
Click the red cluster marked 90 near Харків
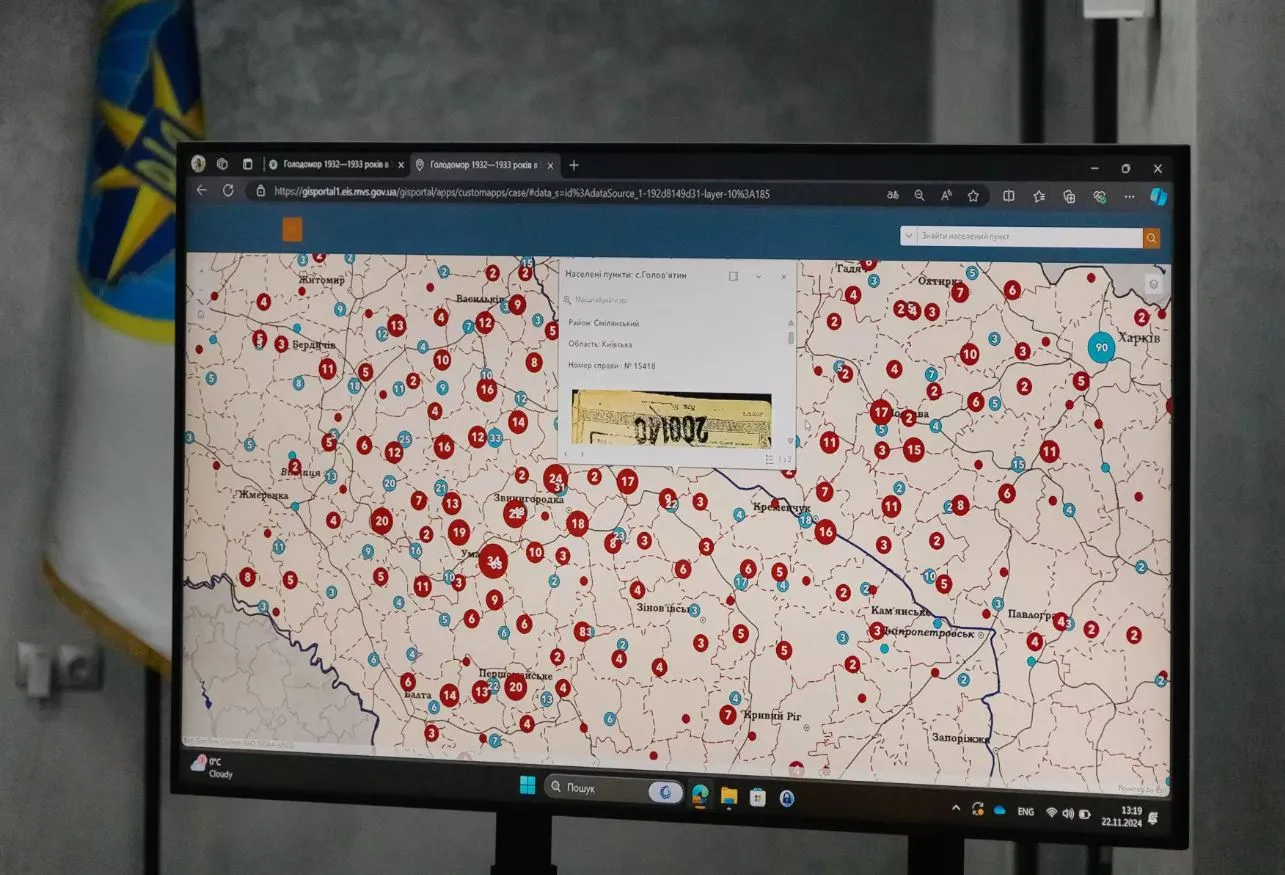point(1101,348)
